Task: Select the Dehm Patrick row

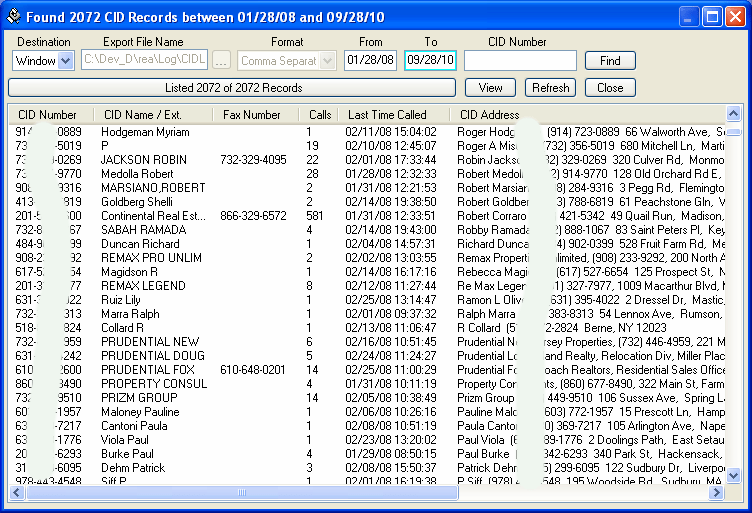Action: pyautogui.click(x=367, y=468)
